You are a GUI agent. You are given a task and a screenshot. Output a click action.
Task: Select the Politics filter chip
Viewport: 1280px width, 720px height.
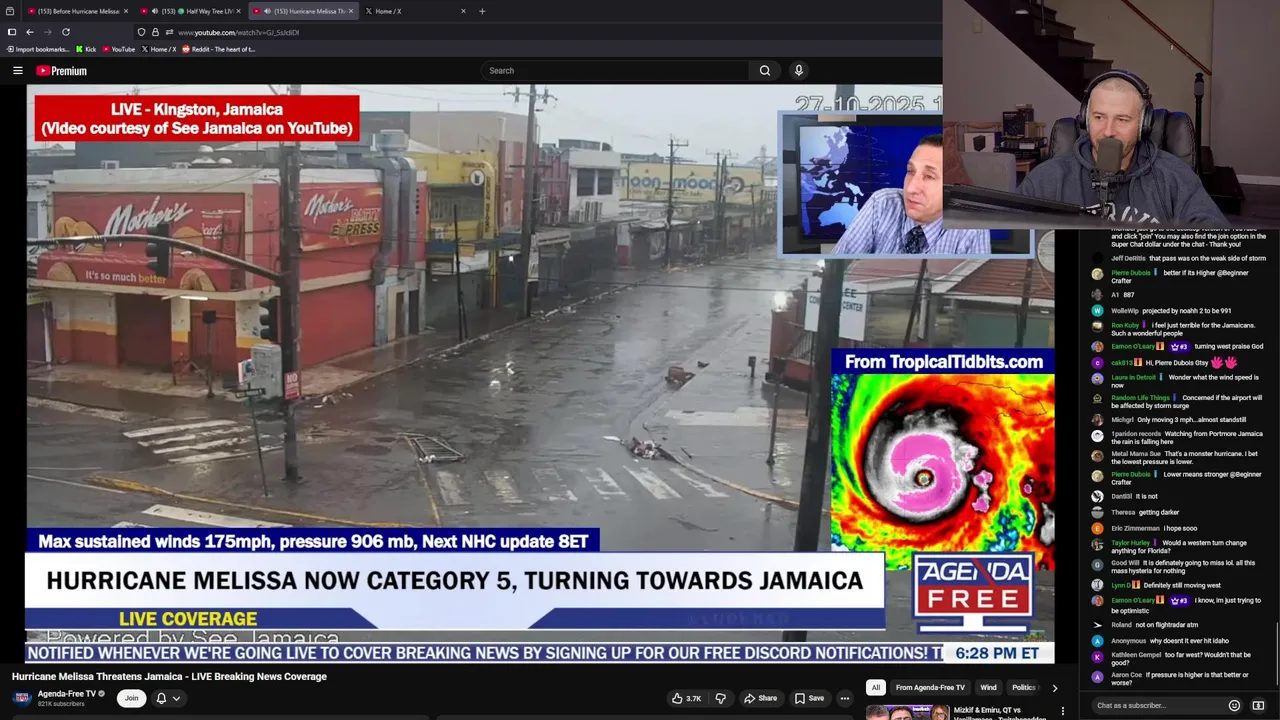pos(1023,687)
